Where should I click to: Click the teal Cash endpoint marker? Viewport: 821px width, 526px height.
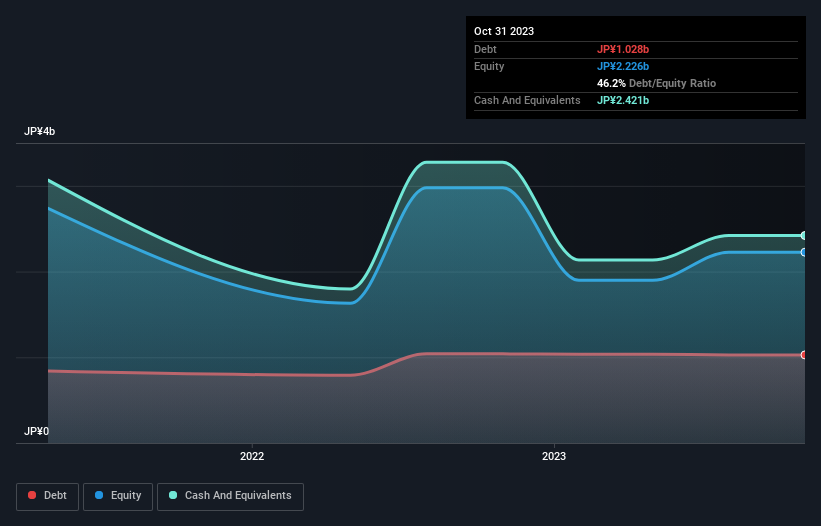[x=804, y=236]
